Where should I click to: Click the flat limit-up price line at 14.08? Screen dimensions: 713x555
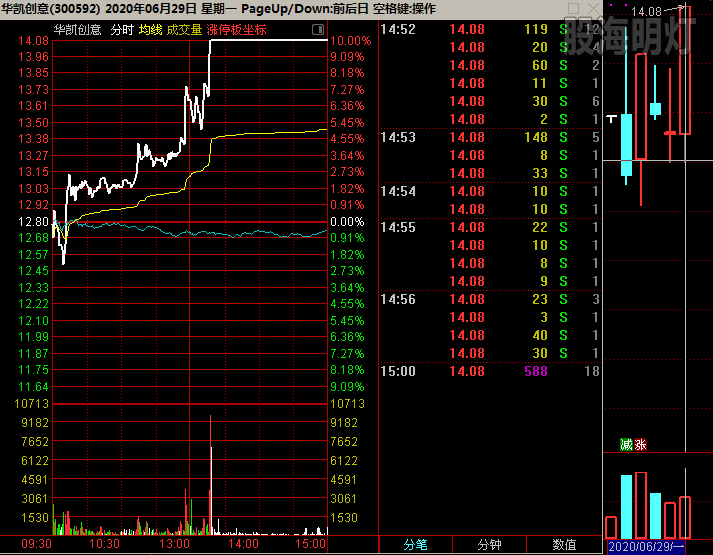pos(268,40)
